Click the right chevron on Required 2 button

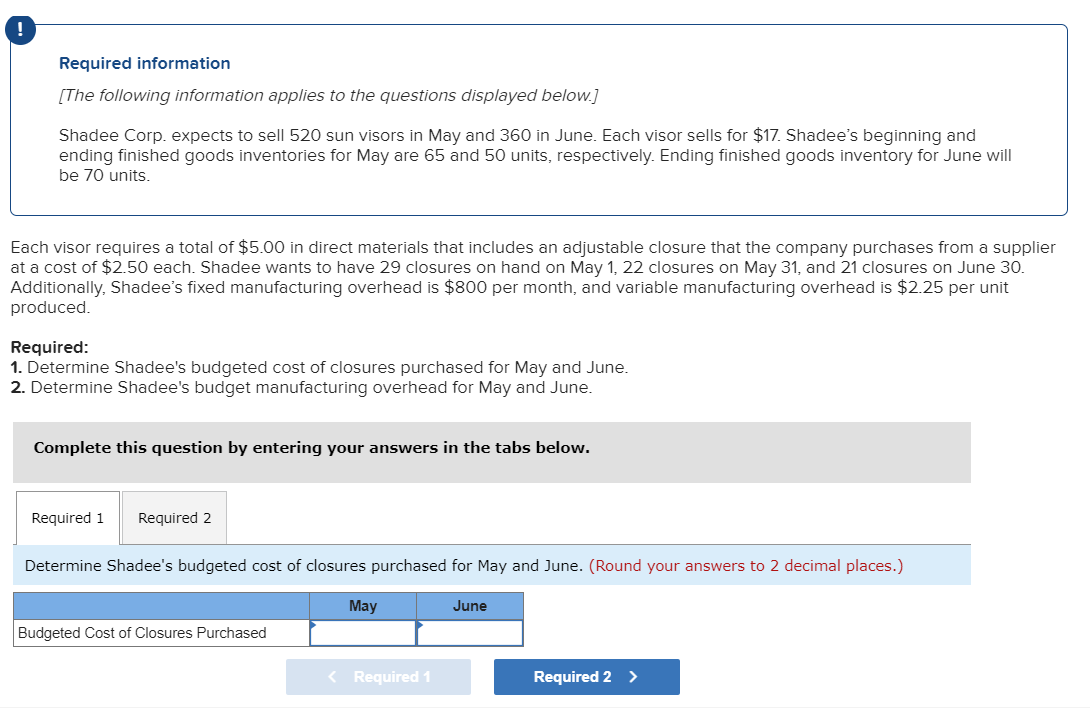[634, 676]
